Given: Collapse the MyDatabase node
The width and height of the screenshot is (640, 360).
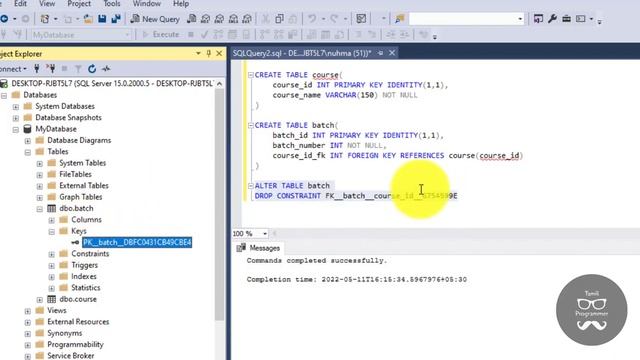Looking at the screenshot, I should click(x=16, y=129).
